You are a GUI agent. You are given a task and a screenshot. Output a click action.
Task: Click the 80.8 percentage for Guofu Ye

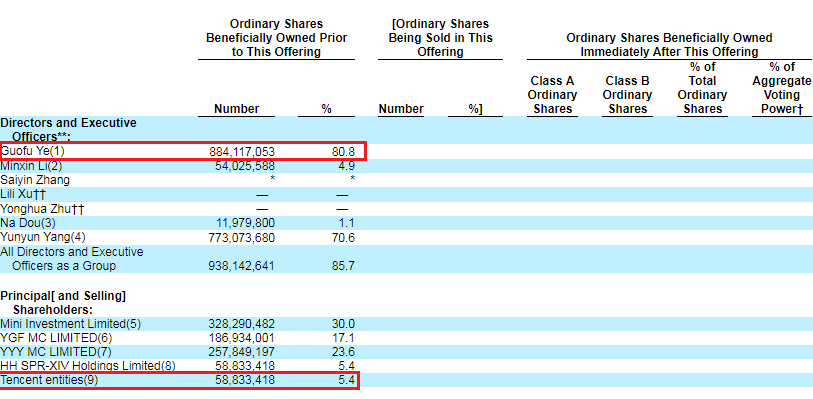343,152
